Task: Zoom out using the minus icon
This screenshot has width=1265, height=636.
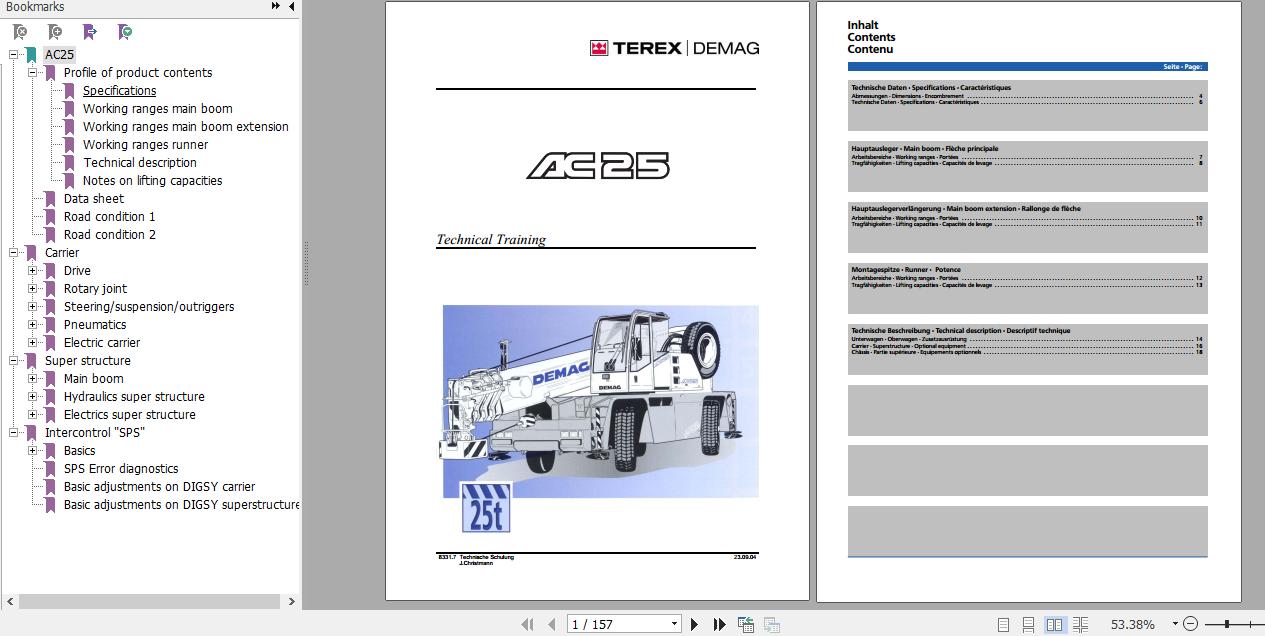Action: pyautogui.click(x=1192, y=623)
